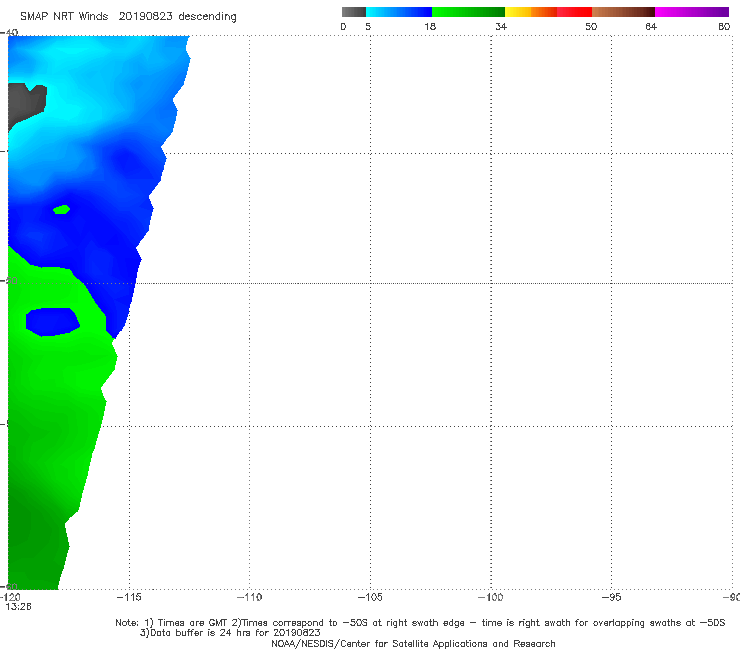
Task: Click the brown 50-64 colorbar segment
Action: pos(623,12)
